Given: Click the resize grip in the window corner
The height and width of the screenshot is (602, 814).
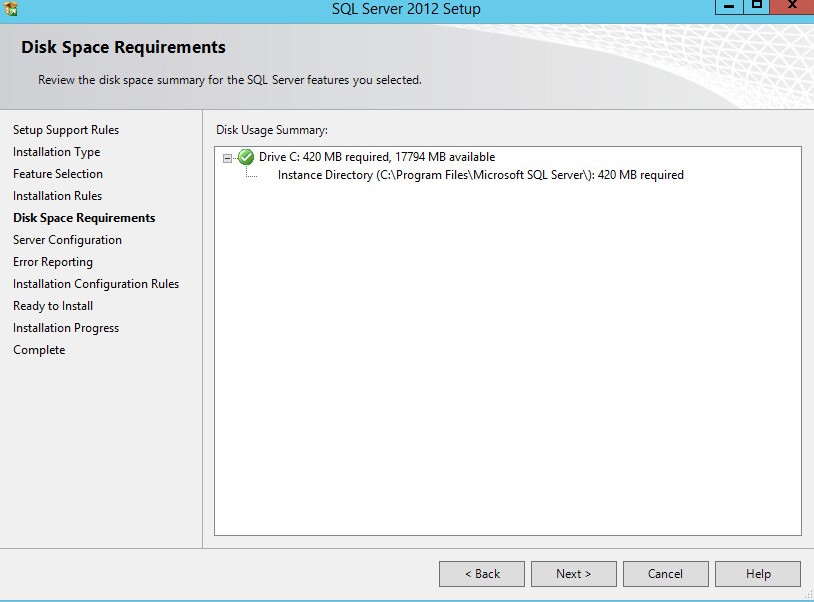Looking at the screenshot, I should [808, 595].
